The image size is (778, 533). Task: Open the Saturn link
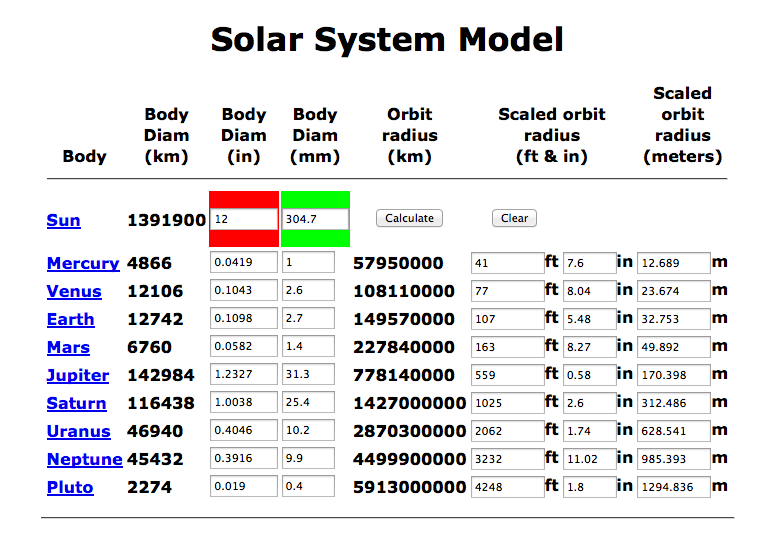(x=76, y=403)
